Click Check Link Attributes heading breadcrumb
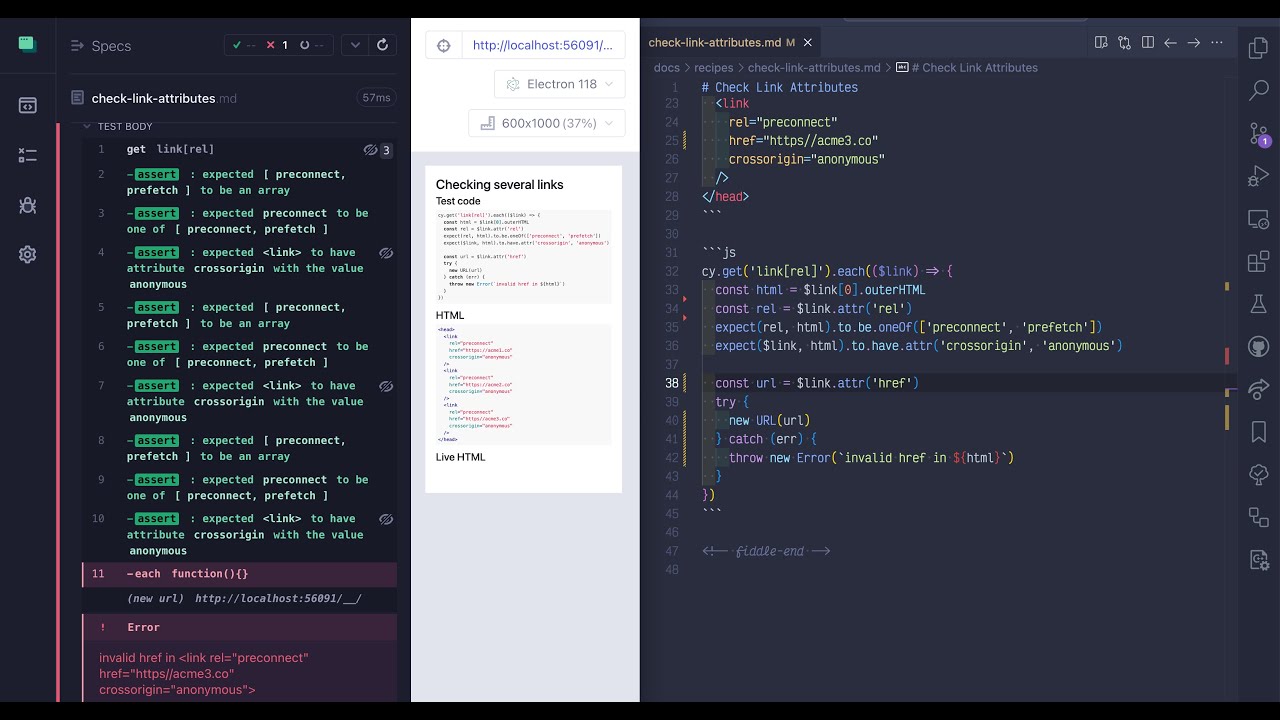The height and width of the screenshot is (720, 1280). pyautogui.click(x=967, y=68)
